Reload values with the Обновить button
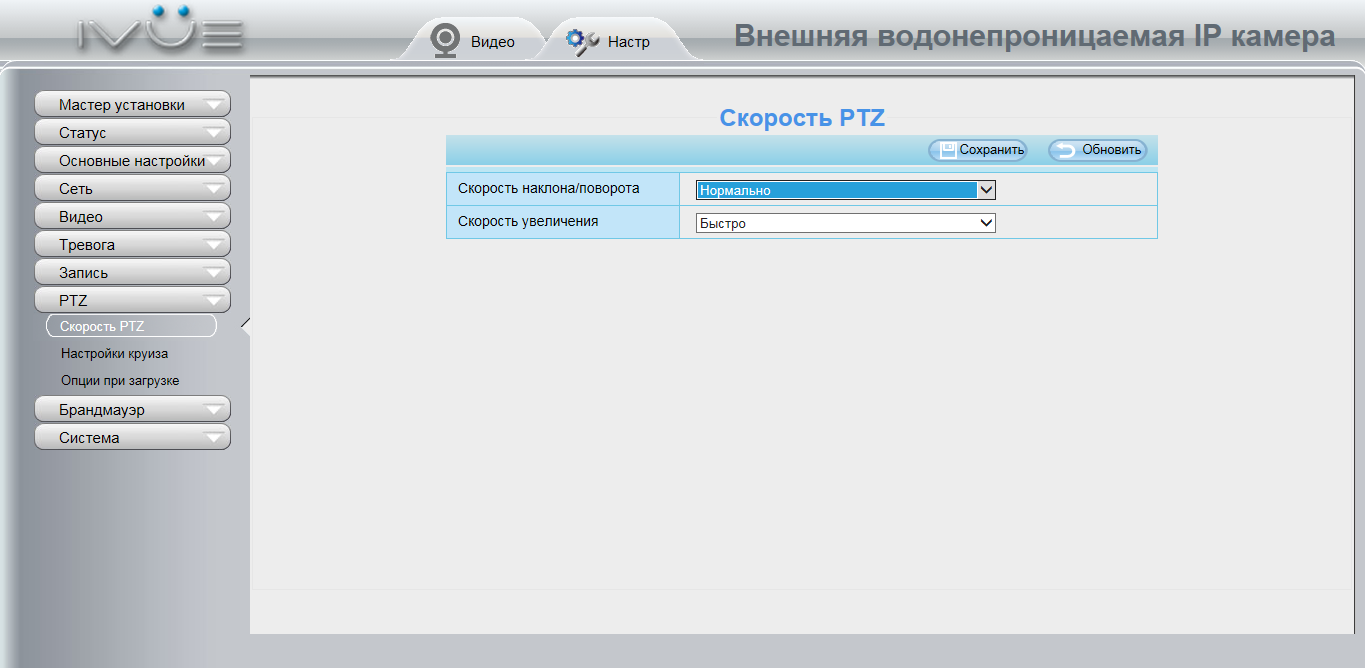1365x668 pixels. (1097, 150)
